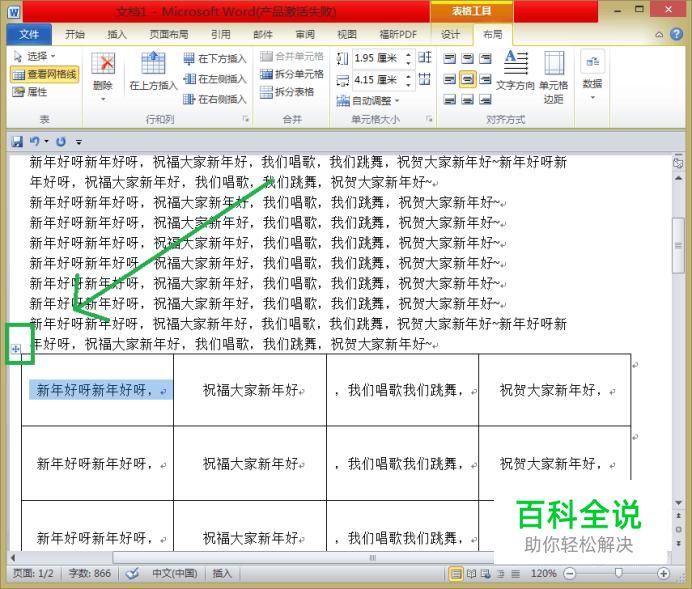Open Word Help question mark icon

pos(676,34)
